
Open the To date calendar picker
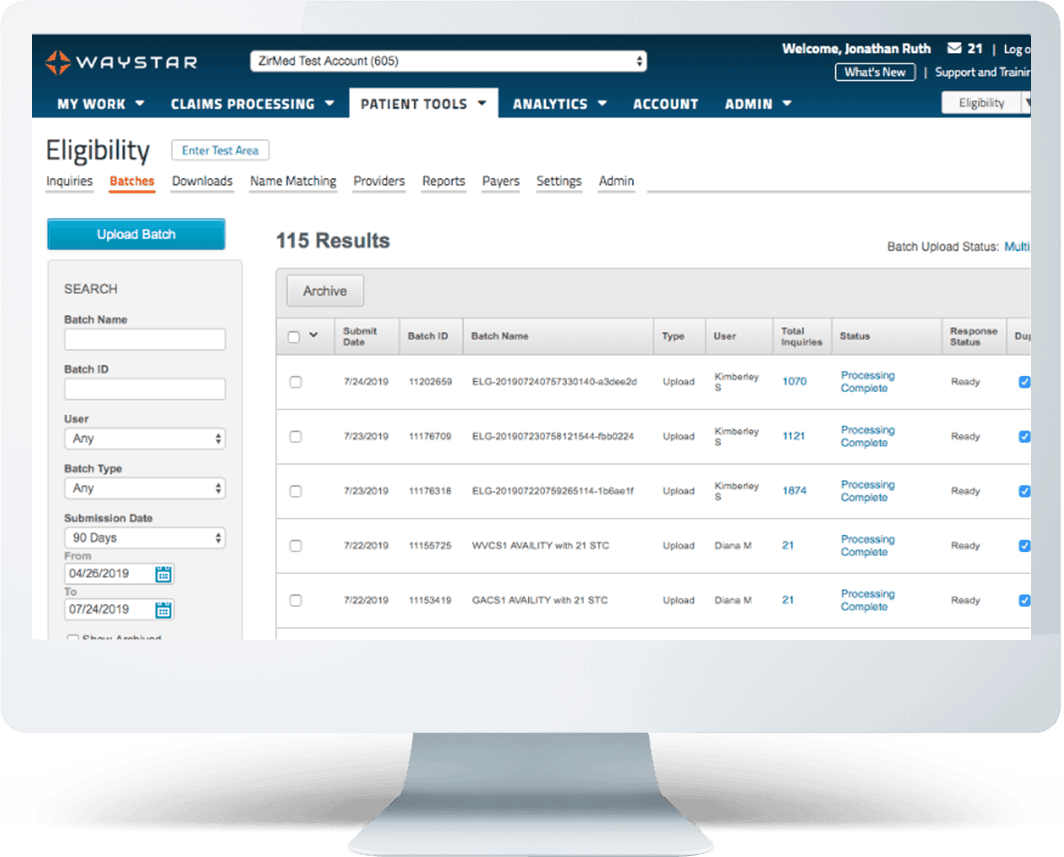point(164,609)
